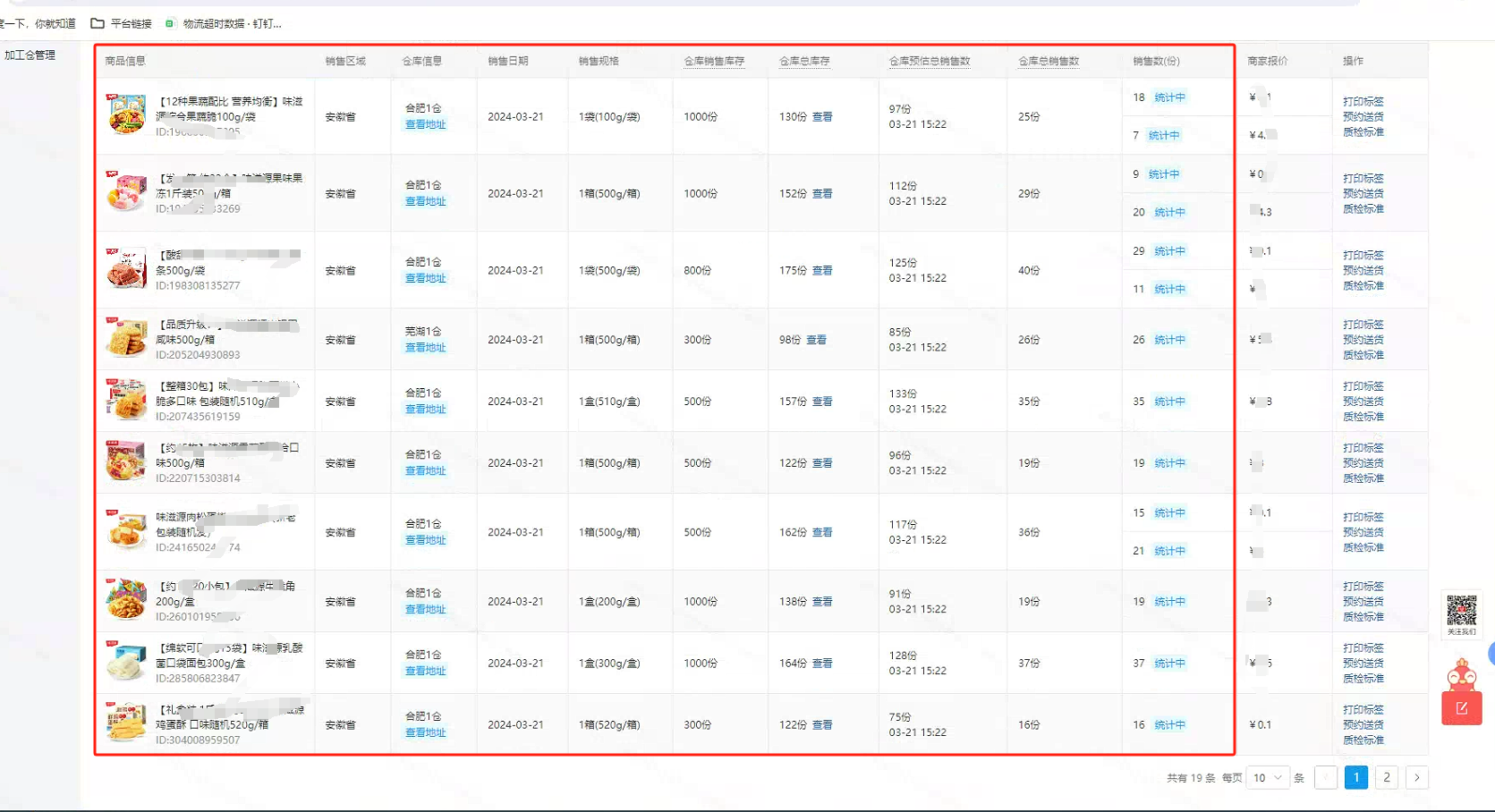Viewport: 1495px width, 812px height.
Task: Click 打印标签 for the first product
Action: point(1363,102)
